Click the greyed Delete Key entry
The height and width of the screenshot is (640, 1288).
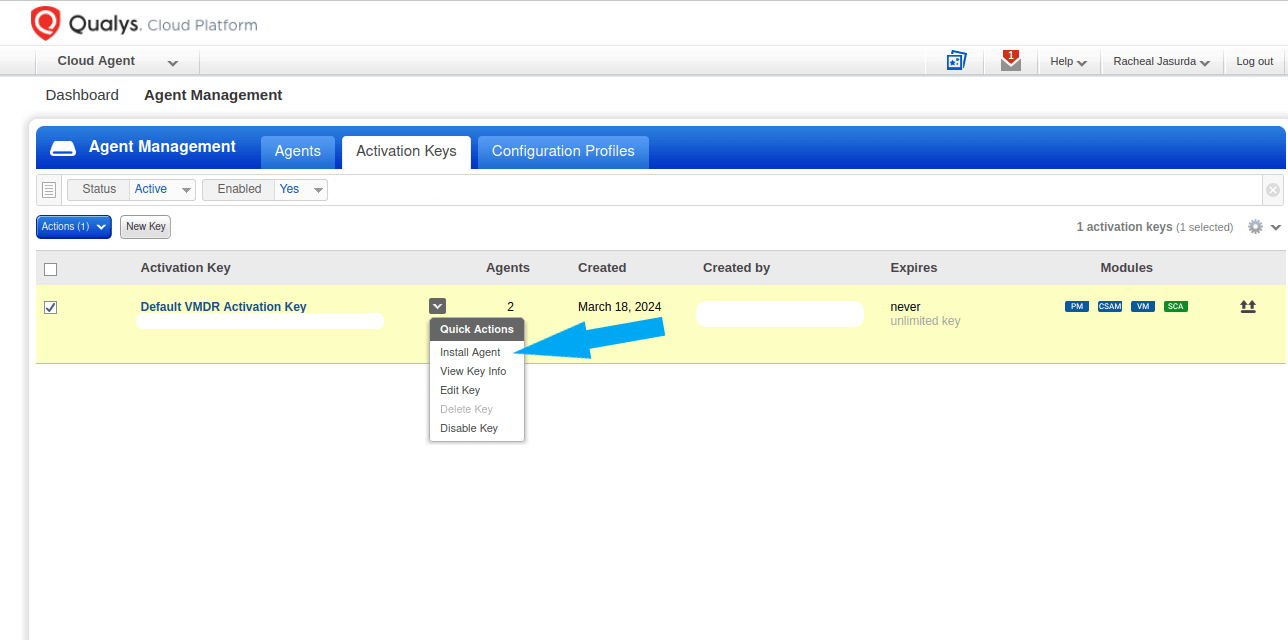pyautogui.click(x=466, y=409)
